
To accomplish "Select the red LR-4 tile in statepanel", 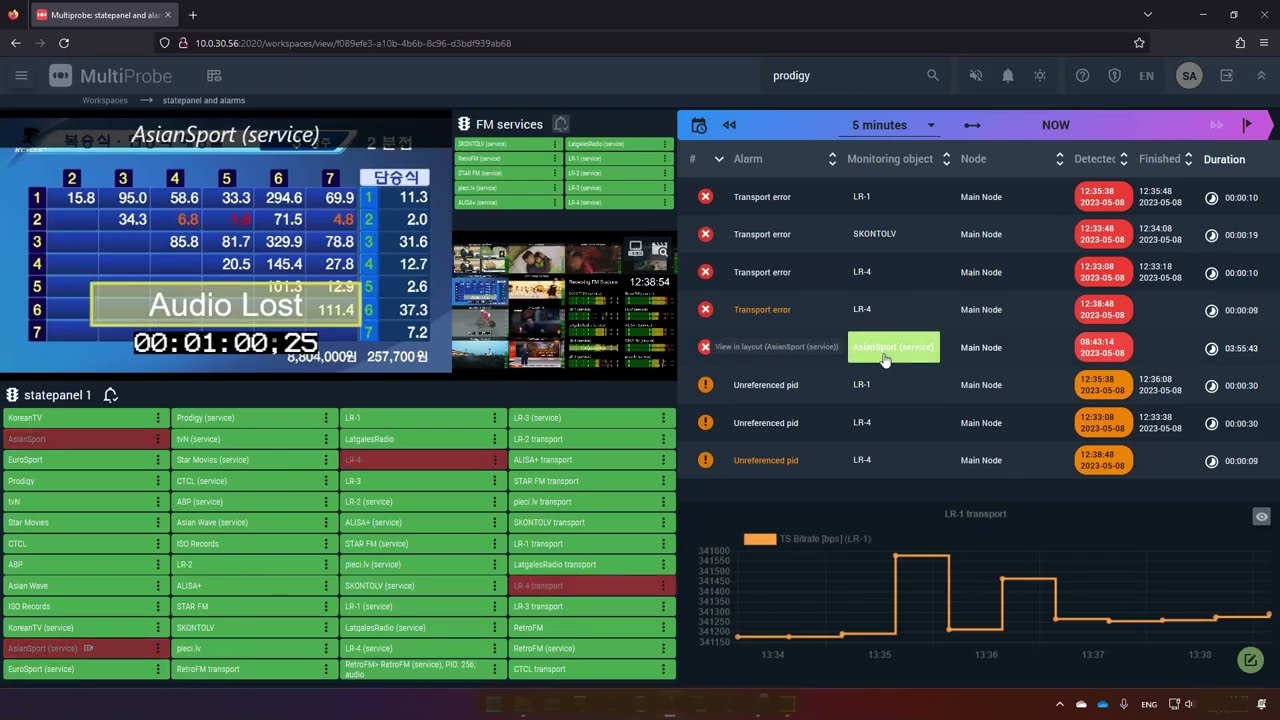I will click(421, 460).
